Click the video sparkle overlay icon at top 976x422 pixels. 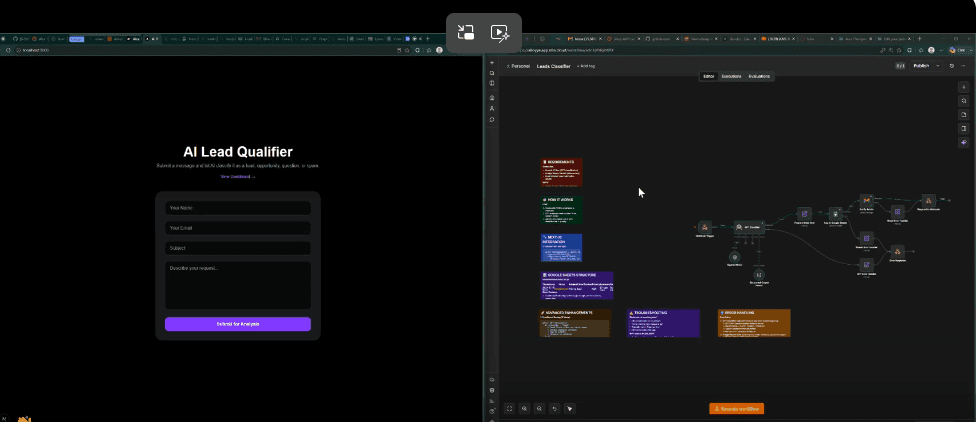coord(500,32)
